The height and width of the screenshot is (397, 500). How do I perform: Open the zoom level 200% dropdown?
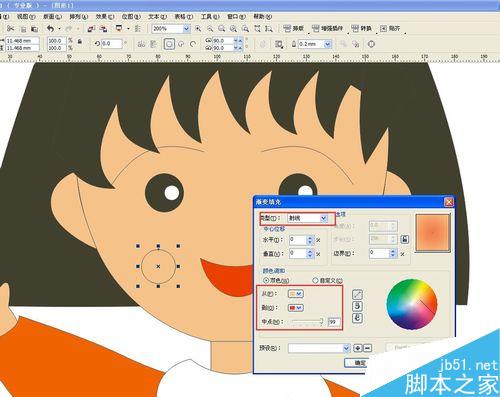click(x=186, y=29)
